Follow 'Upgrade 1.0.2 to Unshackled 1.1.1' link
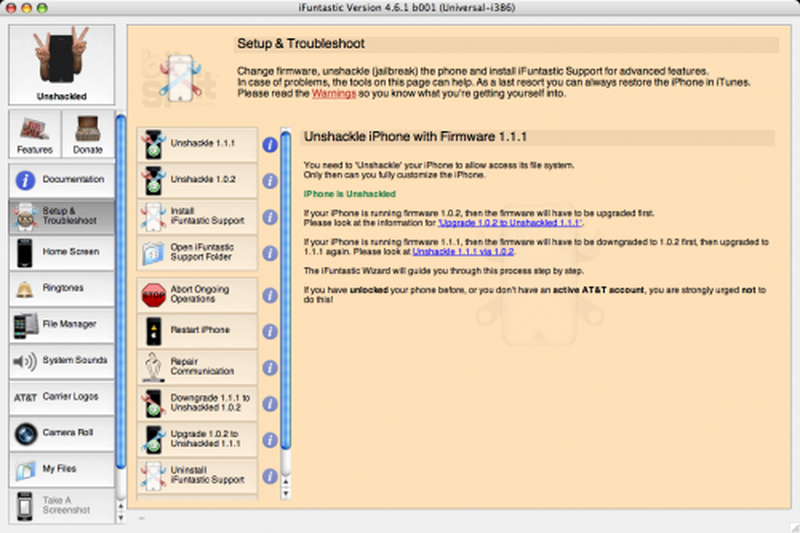Screen dimensions: 800x533 (x=510, y=223)
